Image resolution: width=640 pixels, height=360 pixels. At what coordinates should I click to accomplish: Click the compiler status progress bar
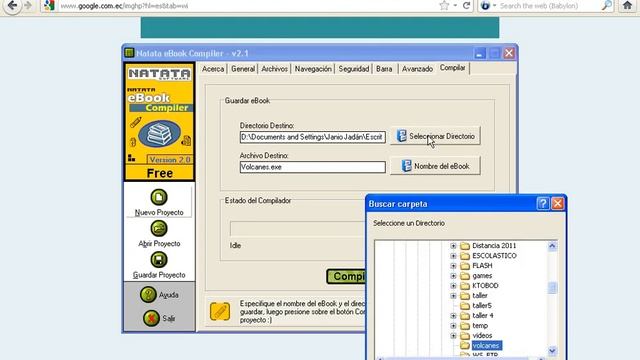[x=298, y=229]
